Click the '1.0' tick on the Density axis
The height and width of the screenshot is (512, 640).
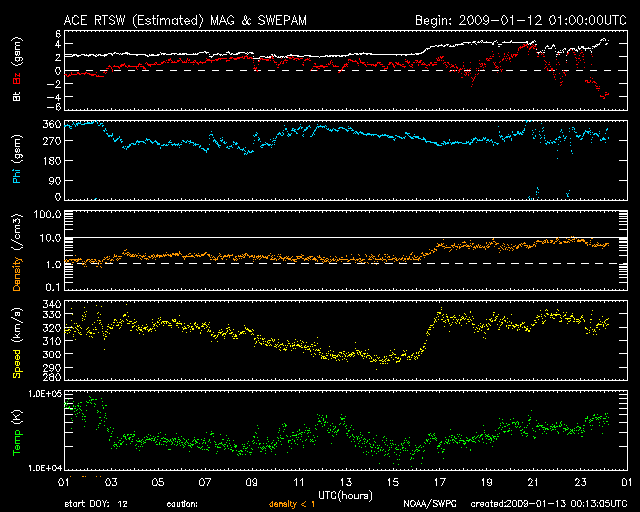[x=53, y=264]
